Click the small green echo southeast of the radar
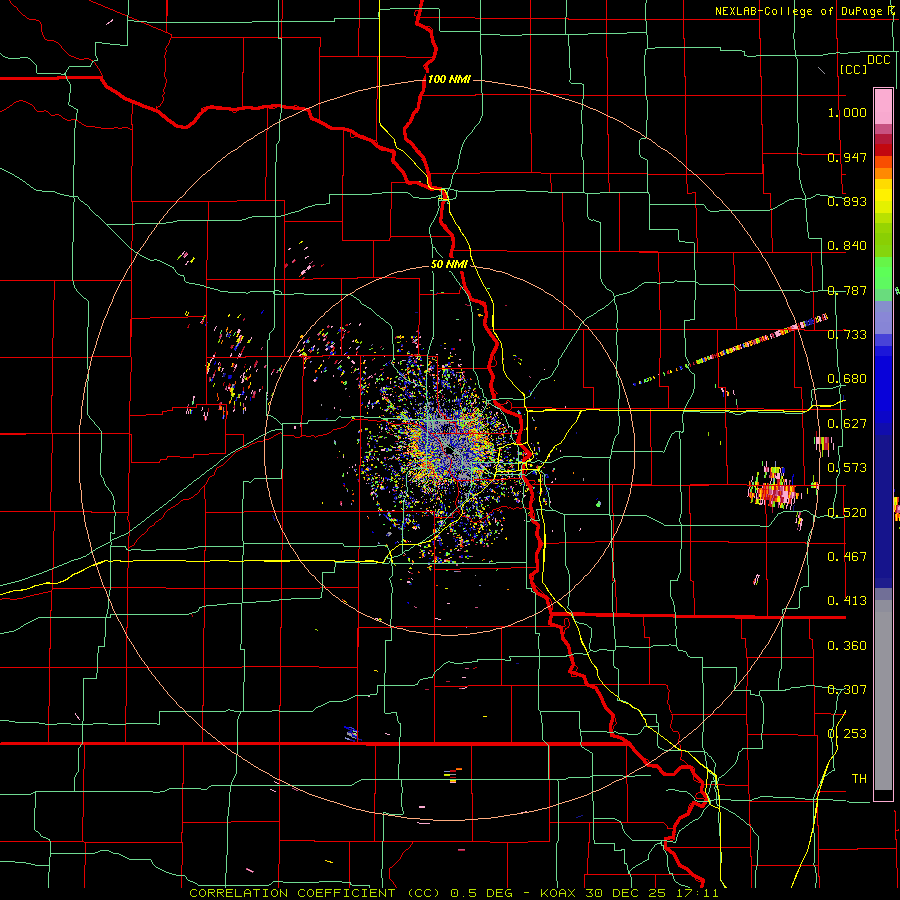The image size is (900, 900). [599, 504]
